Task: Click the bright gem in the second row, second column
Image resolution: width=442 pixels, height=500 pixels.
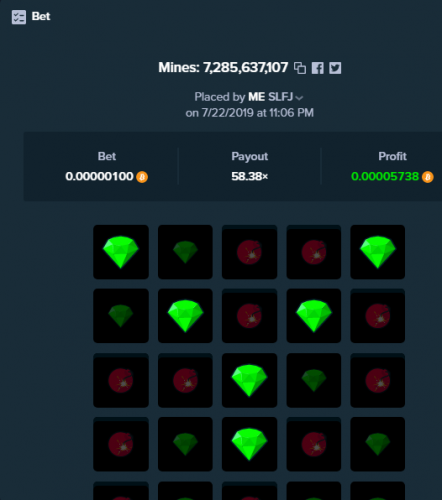Action: click(185, 316)
